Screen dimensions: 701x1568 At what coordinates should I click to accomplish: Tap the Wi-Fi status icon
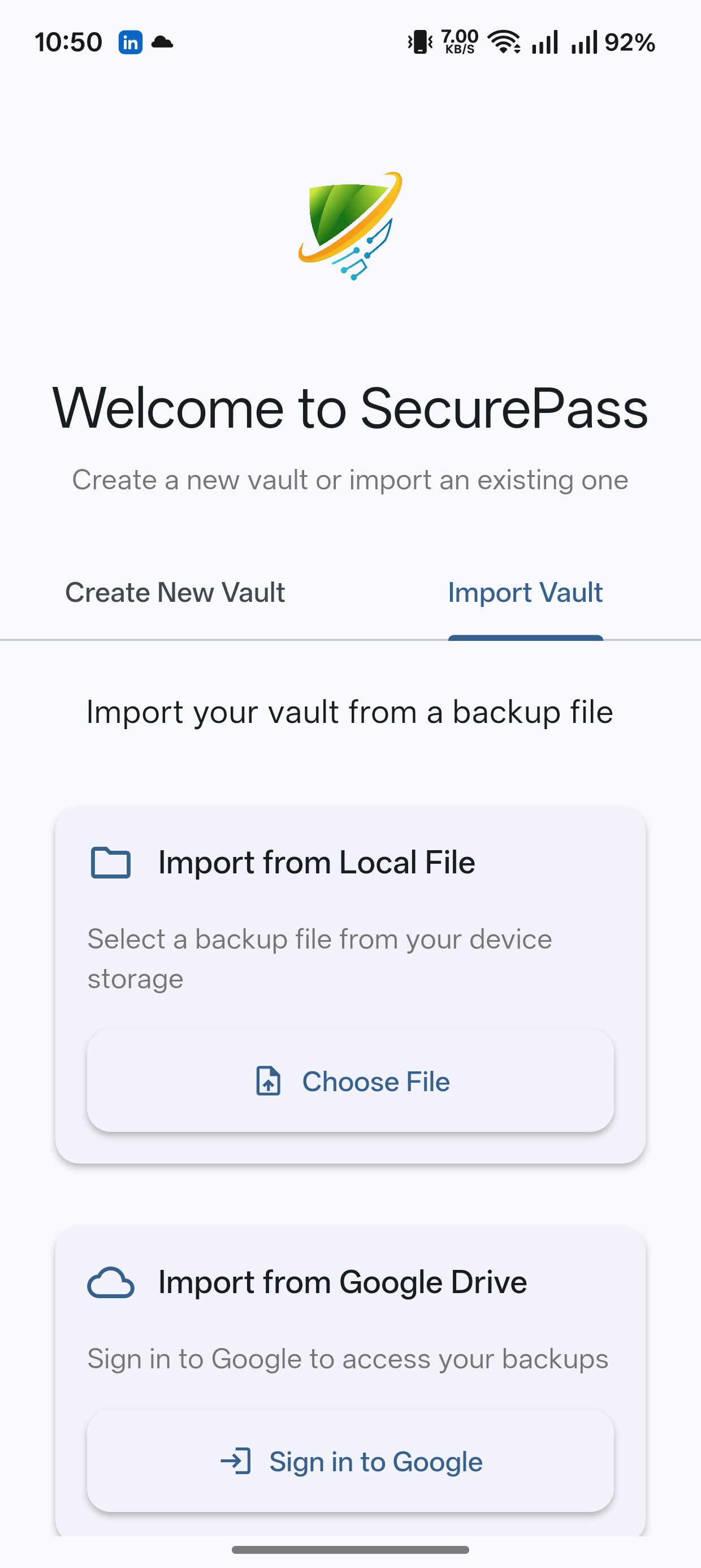pos(504,42)
